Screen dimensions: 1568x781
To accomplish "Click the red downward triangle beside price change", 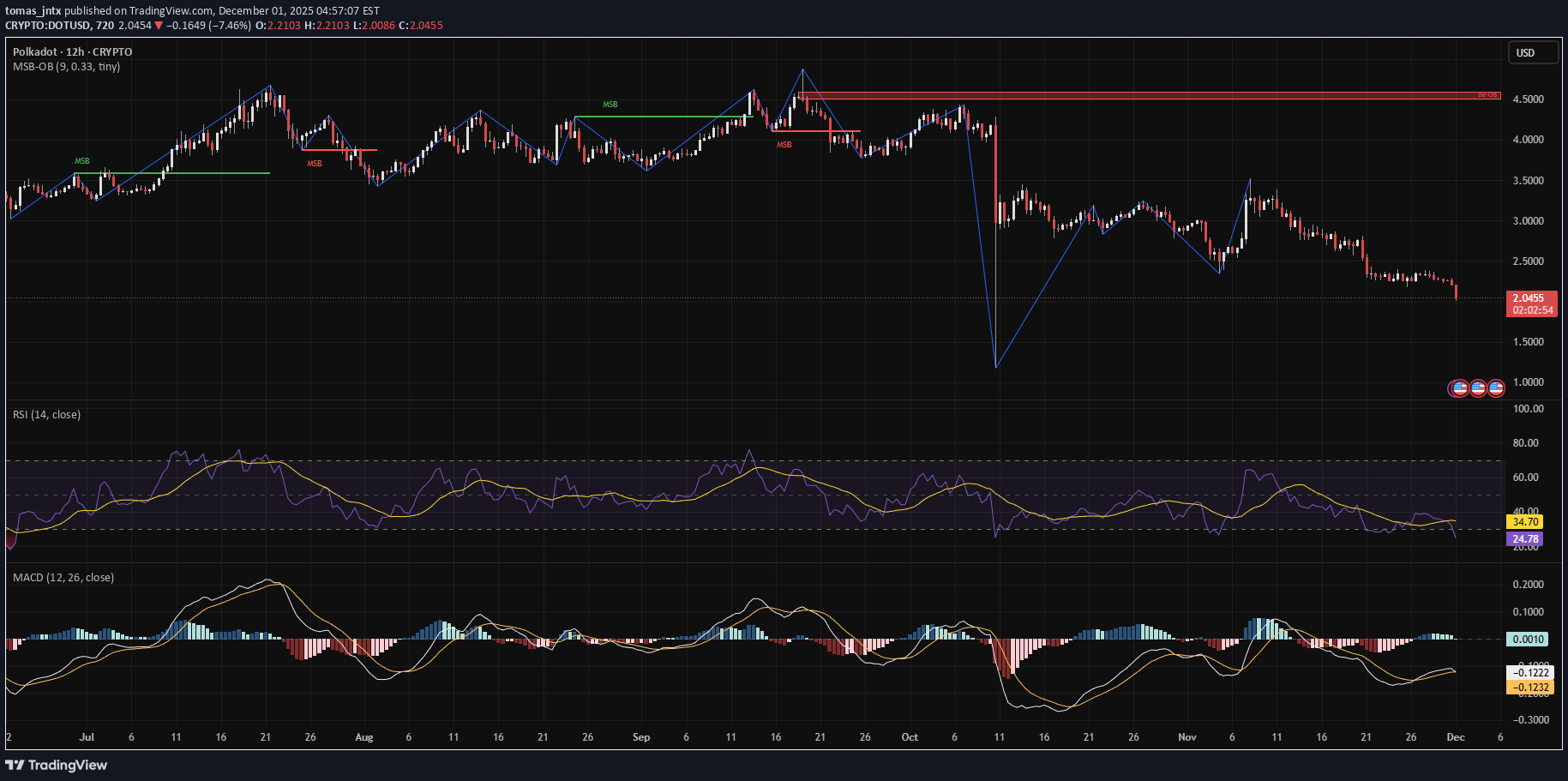I will (159, 26).
